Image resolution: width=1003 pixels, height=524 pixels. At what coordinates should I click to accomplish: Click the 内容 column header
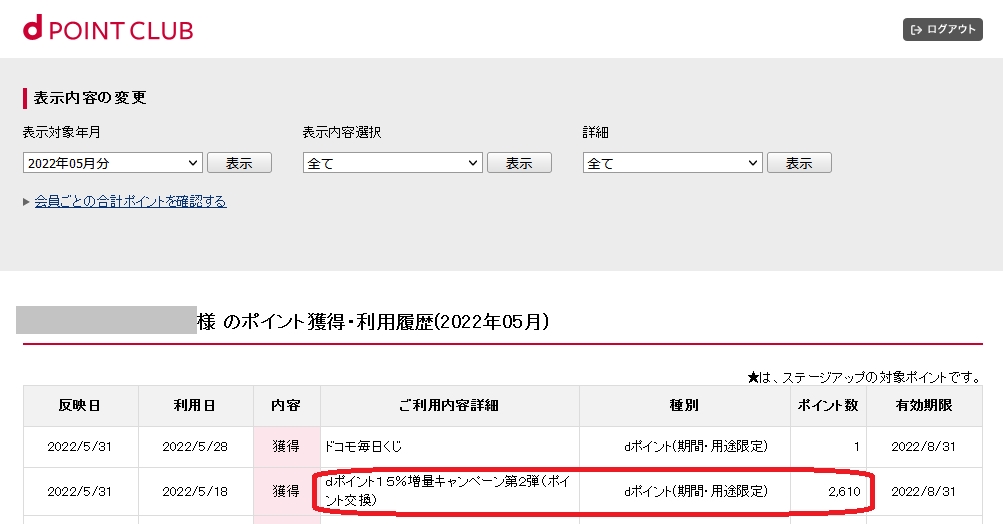tap(287, 406)
